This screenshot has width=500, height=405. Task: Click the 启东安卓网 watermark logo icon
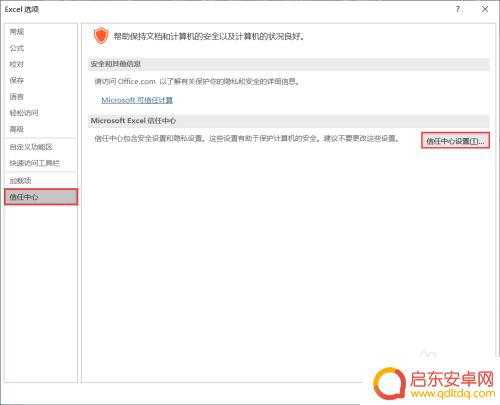389,383
